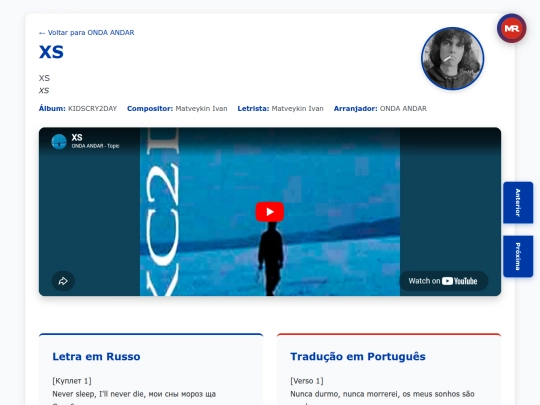Play the XS YouTube video
Screen dimensions: 540x405
[x=270, y=212]
